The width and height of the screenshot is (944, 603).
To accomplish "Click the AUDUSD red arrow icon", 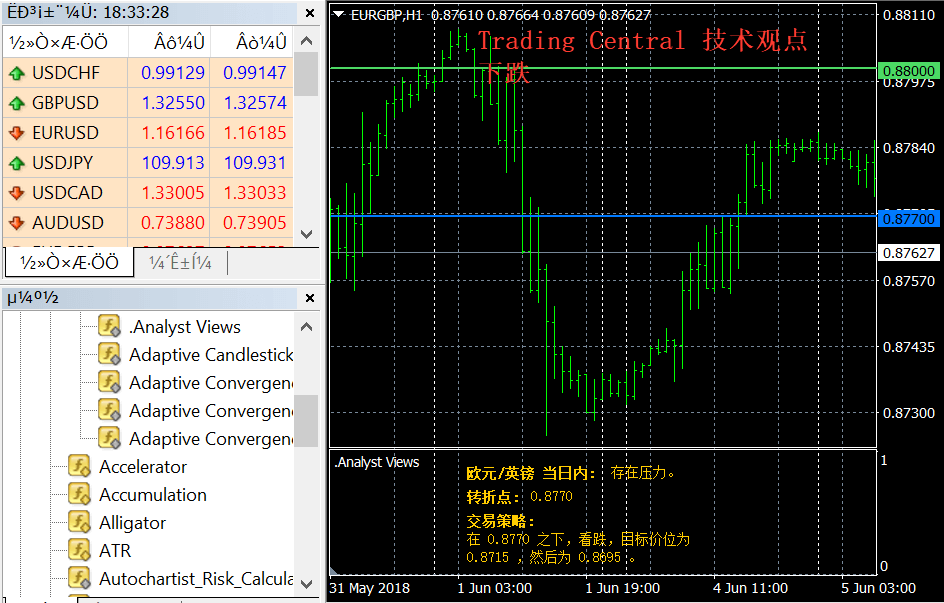I will tap(17, 223).
